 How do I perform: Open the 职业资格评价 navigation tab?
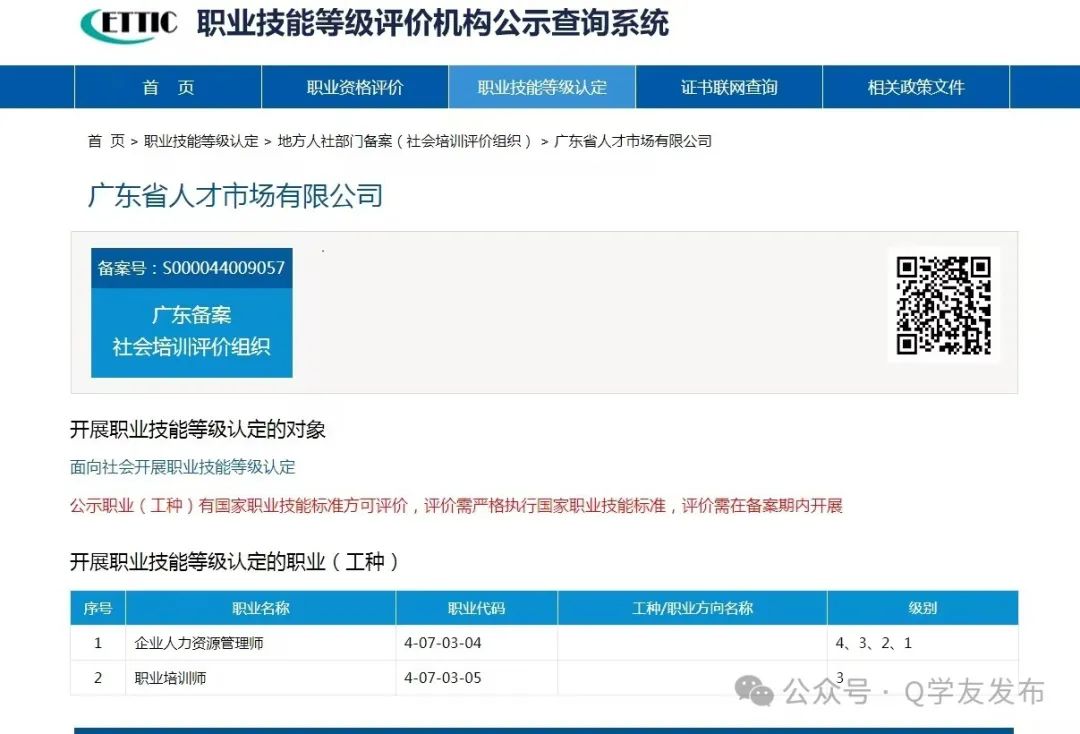pos(355,87)
